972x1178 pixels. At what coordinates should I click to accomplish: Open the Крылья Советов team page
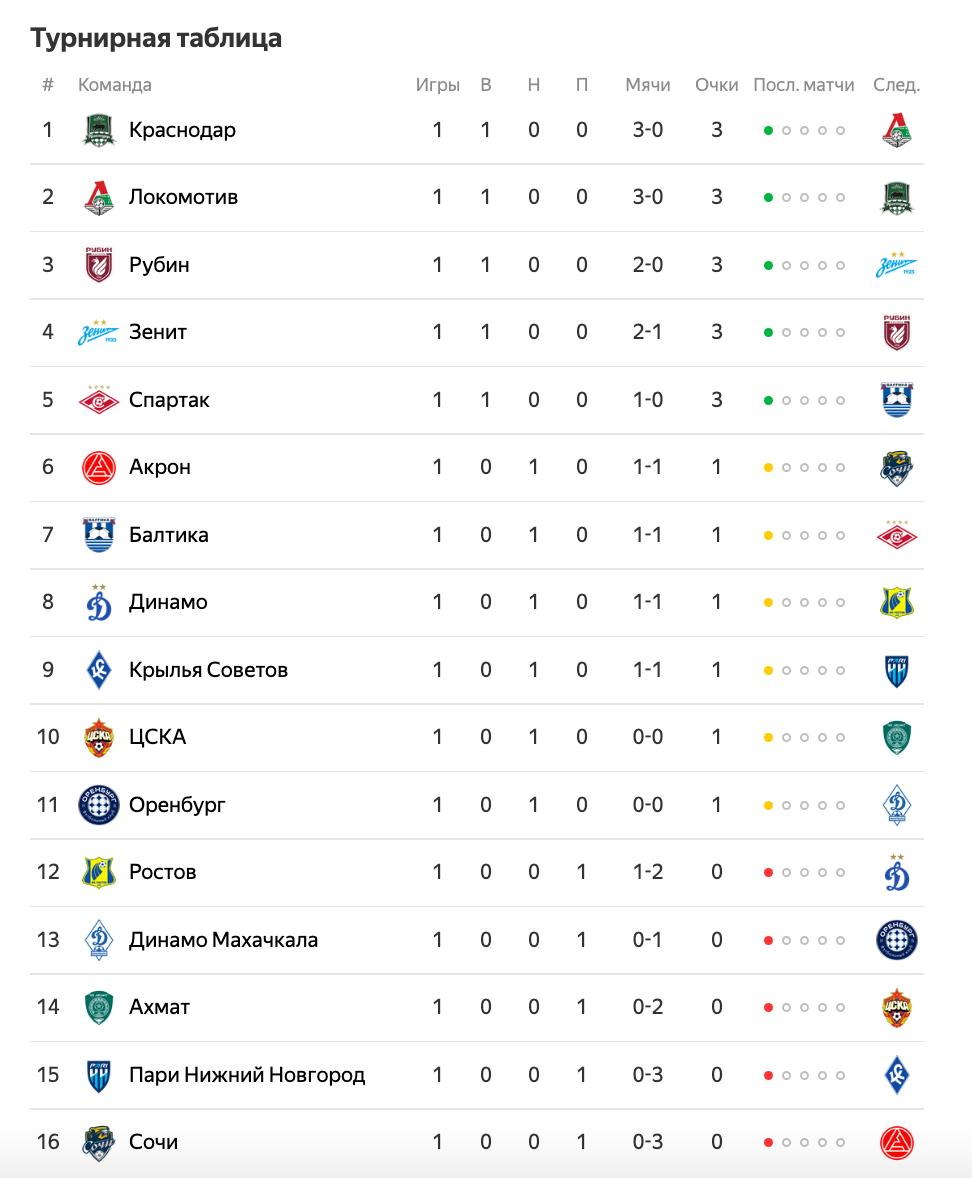(x=208, y=669)
